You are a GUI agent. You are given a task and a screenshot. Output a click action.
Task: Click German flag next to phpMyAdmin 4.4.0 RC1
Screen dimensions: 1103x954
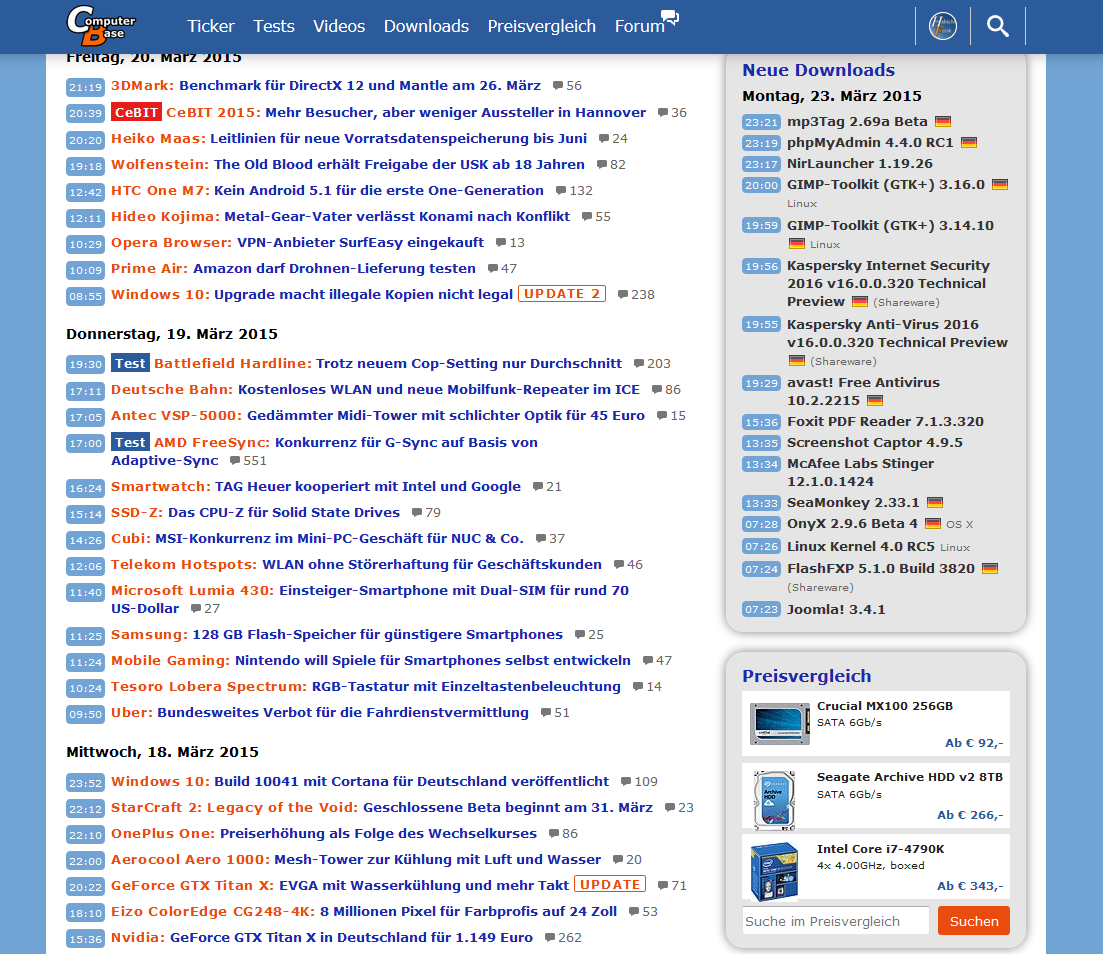969,143
